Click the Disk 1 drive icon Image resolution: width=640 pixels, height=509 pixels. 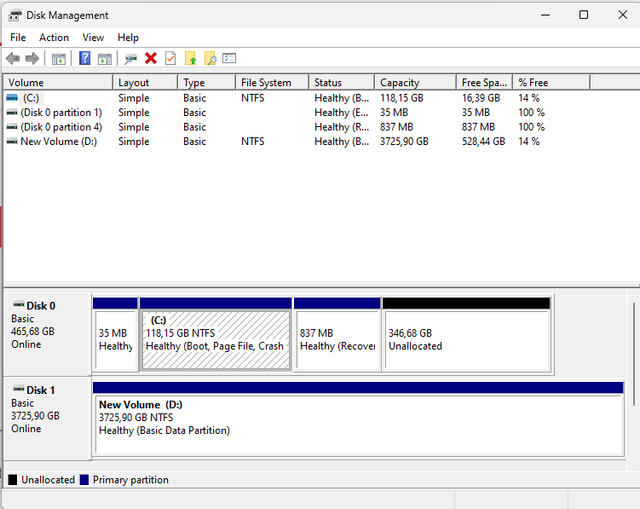[18, 389]
